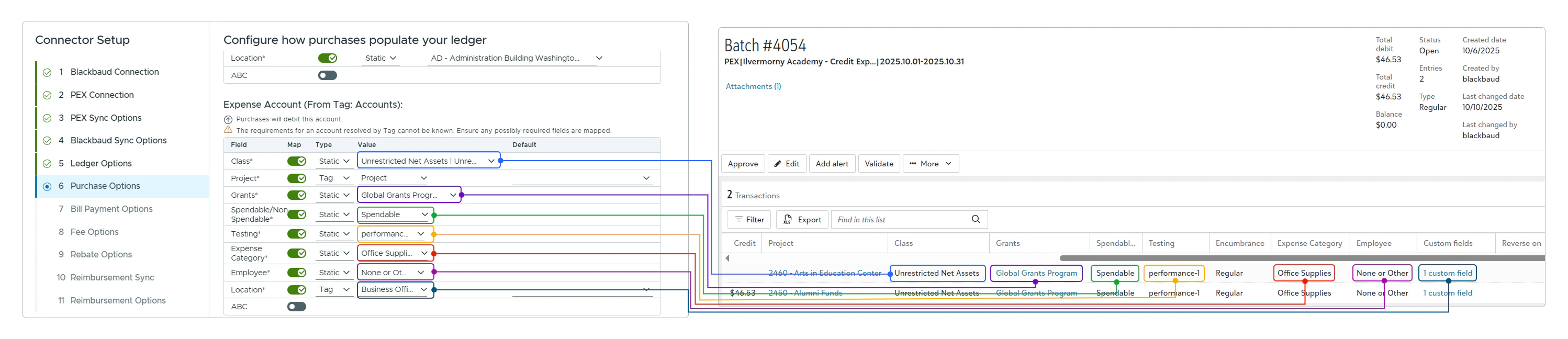Open None or Other employee dropdown

[x=395, y=273]
